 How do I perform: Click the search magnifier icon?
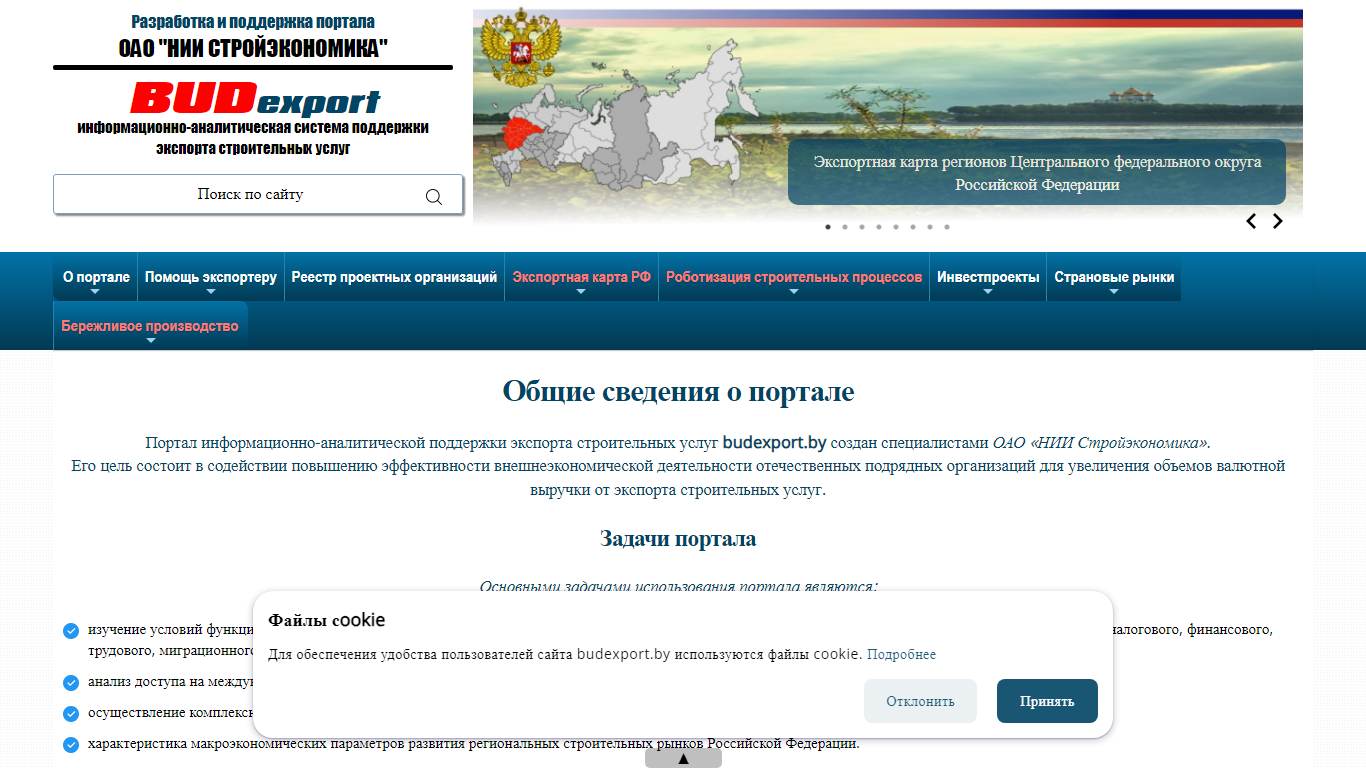click(x=434, y=196)
